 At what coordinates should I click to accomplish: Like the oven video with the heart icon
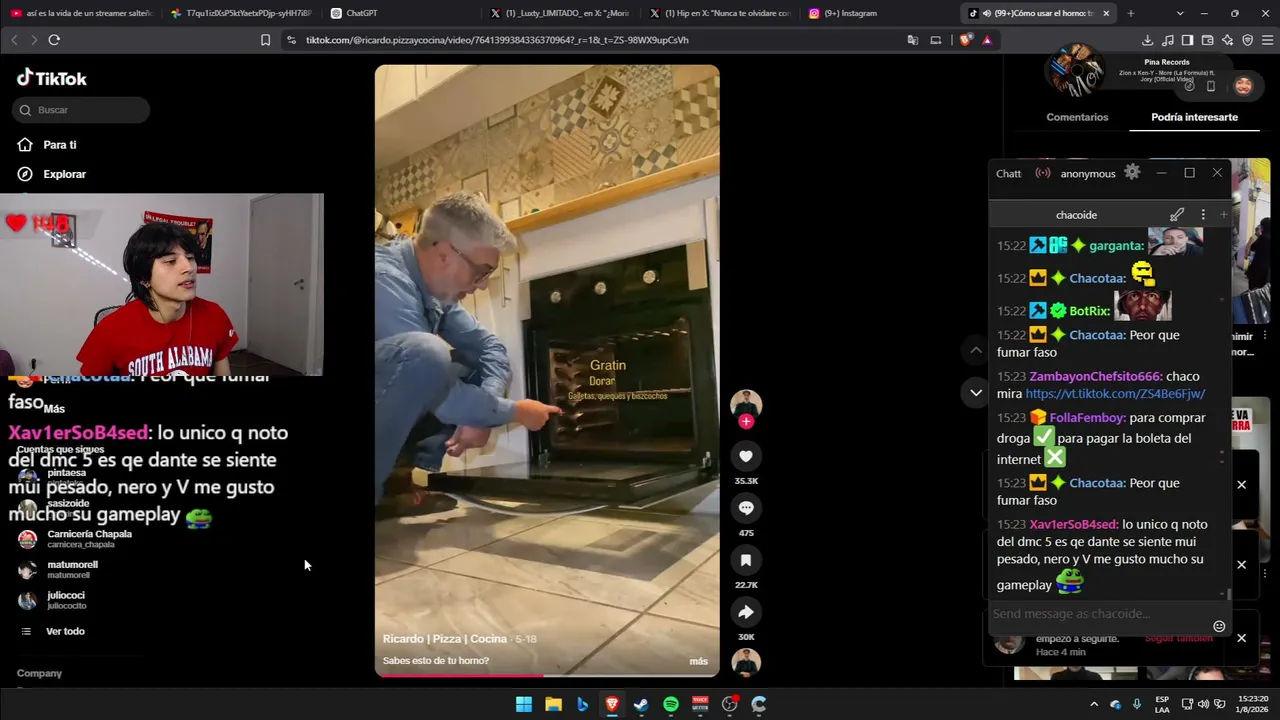click(746, 456)
